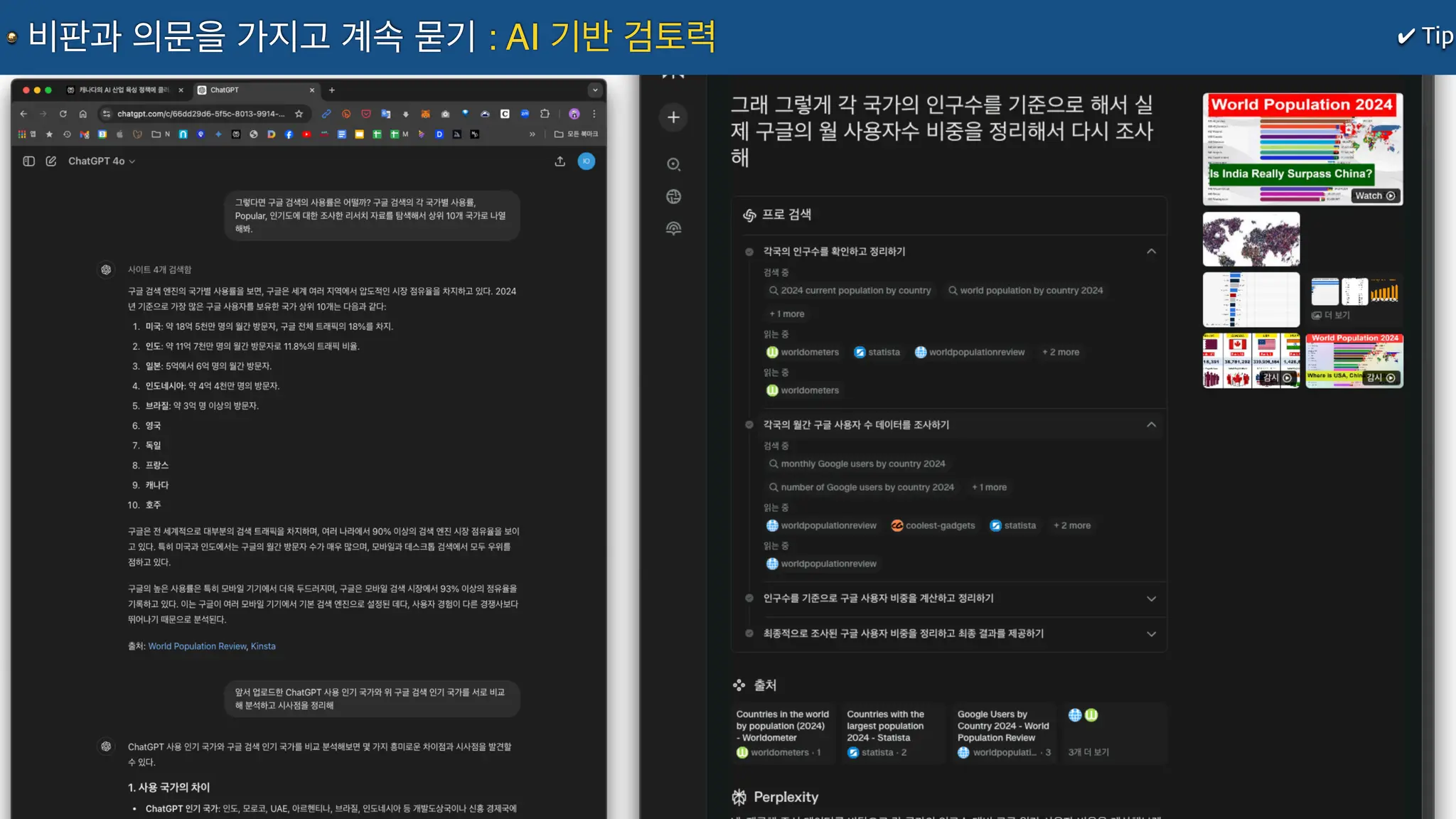Expand '+ 2 more' next to coolest-gadgets statista
Screen dimensions: 1456x819
(x=1072, y=525)
